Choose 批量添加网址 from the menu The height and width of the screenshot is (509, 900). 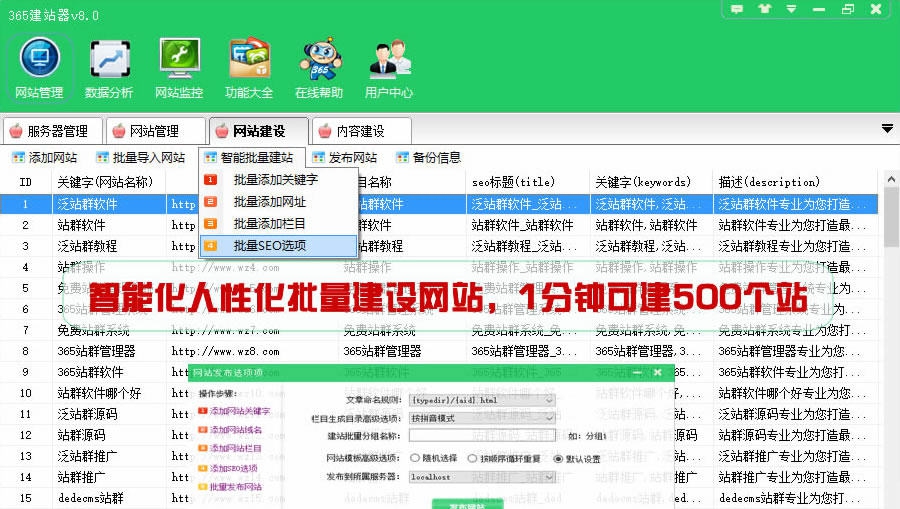click(278, 201)
